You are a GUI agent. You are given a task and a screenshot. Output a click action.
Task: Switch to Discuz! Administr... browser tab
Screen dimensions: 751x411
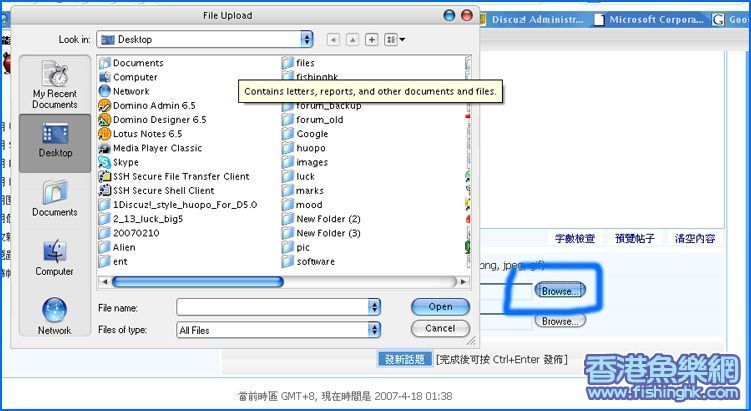532,20
